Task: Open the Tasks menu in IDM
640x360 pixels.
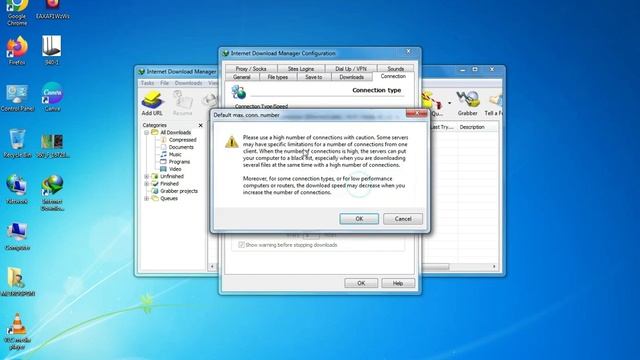Action: (x=147, y=83)
